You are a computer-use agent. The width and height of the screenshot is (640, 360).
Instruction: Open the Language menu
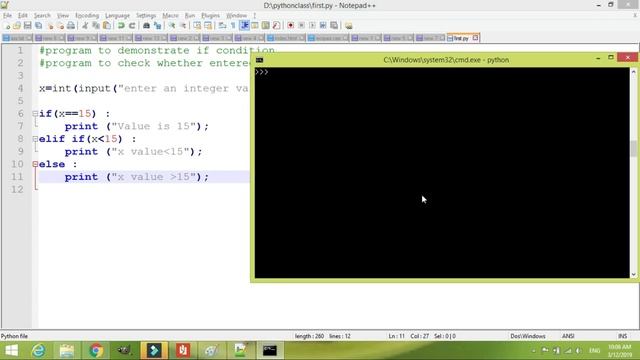[x=117, y=16]
